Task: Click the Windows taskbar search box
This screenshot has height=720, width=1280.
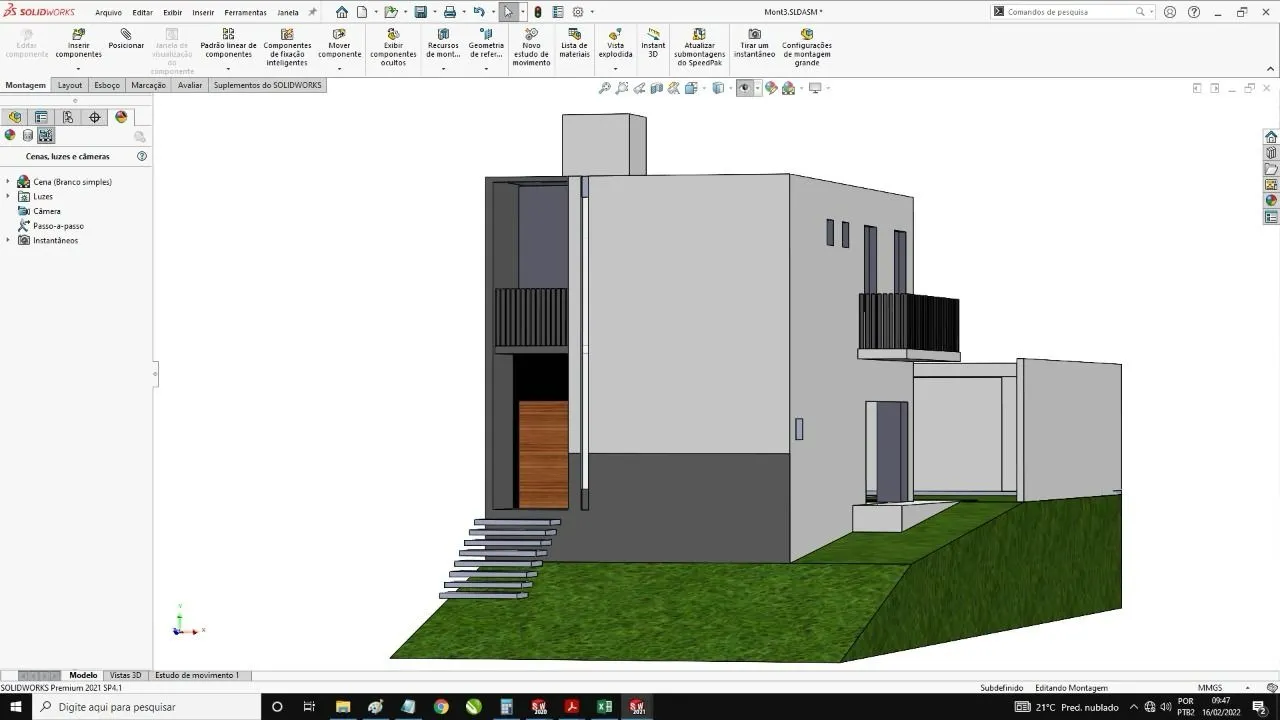Action: click(x=147, y=707)
